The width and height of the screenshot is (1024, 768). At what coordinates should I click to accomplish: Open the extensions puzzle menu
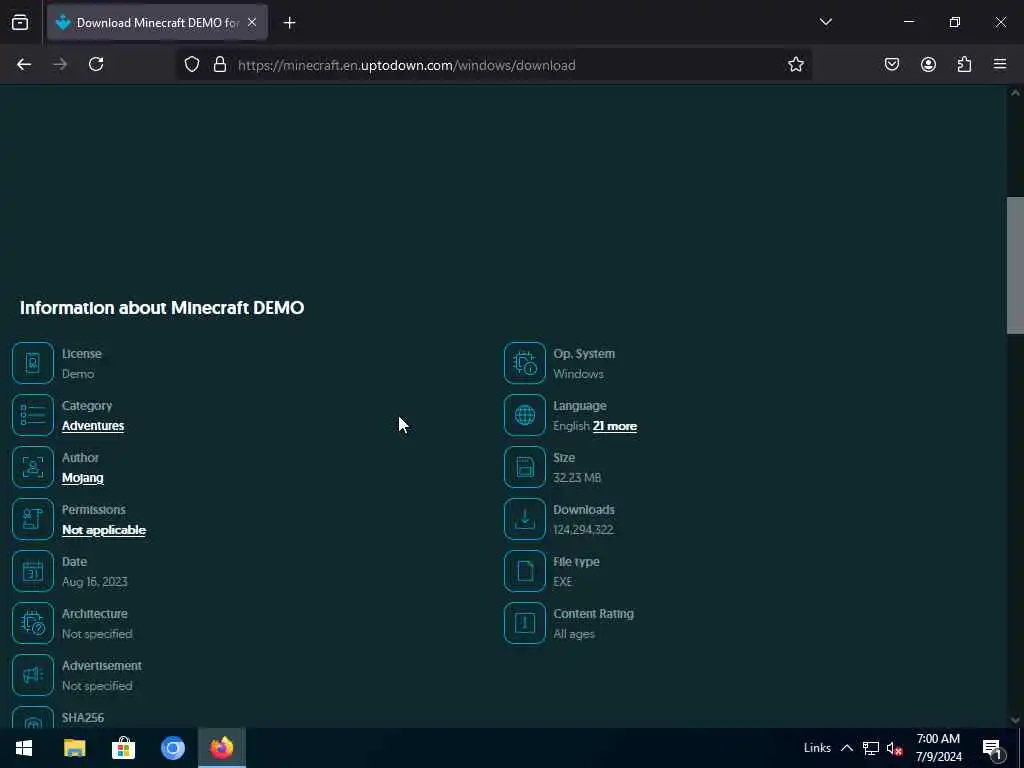(964, 65)
